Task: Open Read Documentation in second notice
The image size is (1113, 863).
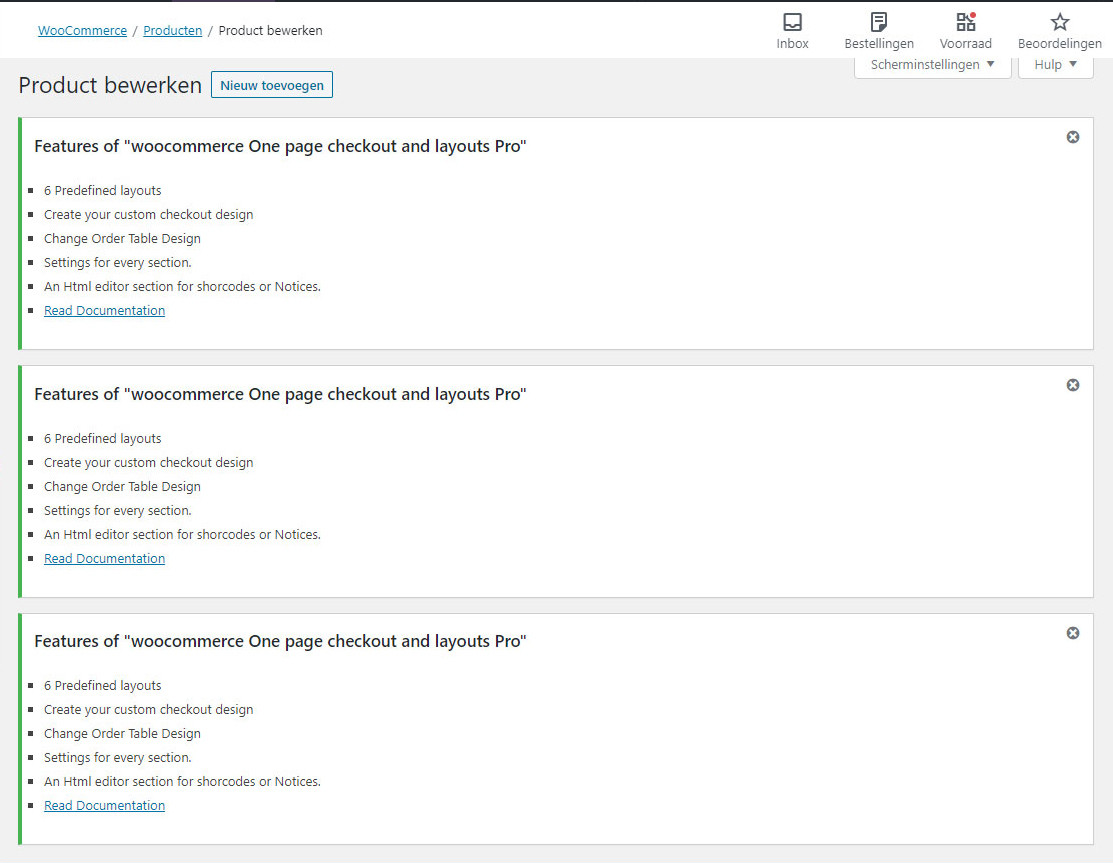Action: (x=104, y=559)
